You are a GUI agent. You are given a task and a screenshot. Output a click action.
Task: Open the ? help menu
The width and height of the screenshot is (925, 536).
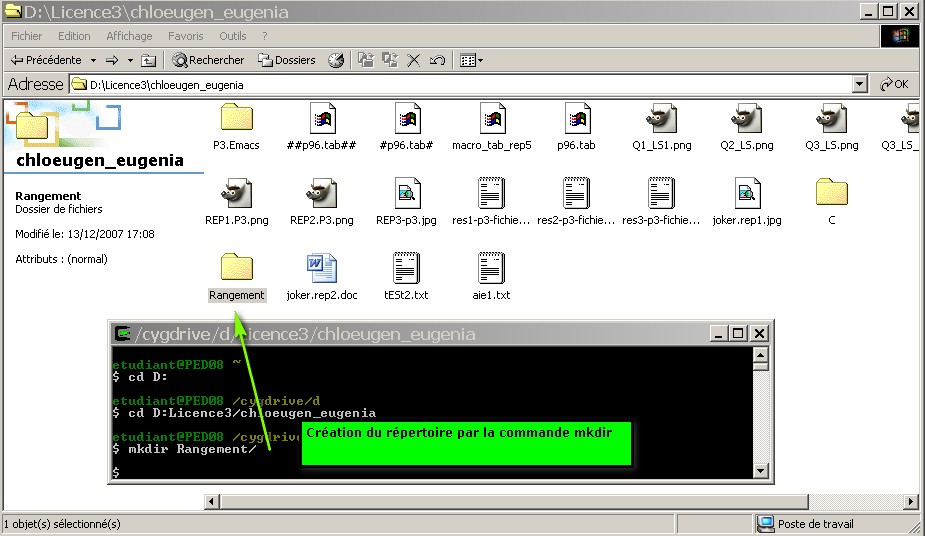pyautogui.click(x=265, y=36)
